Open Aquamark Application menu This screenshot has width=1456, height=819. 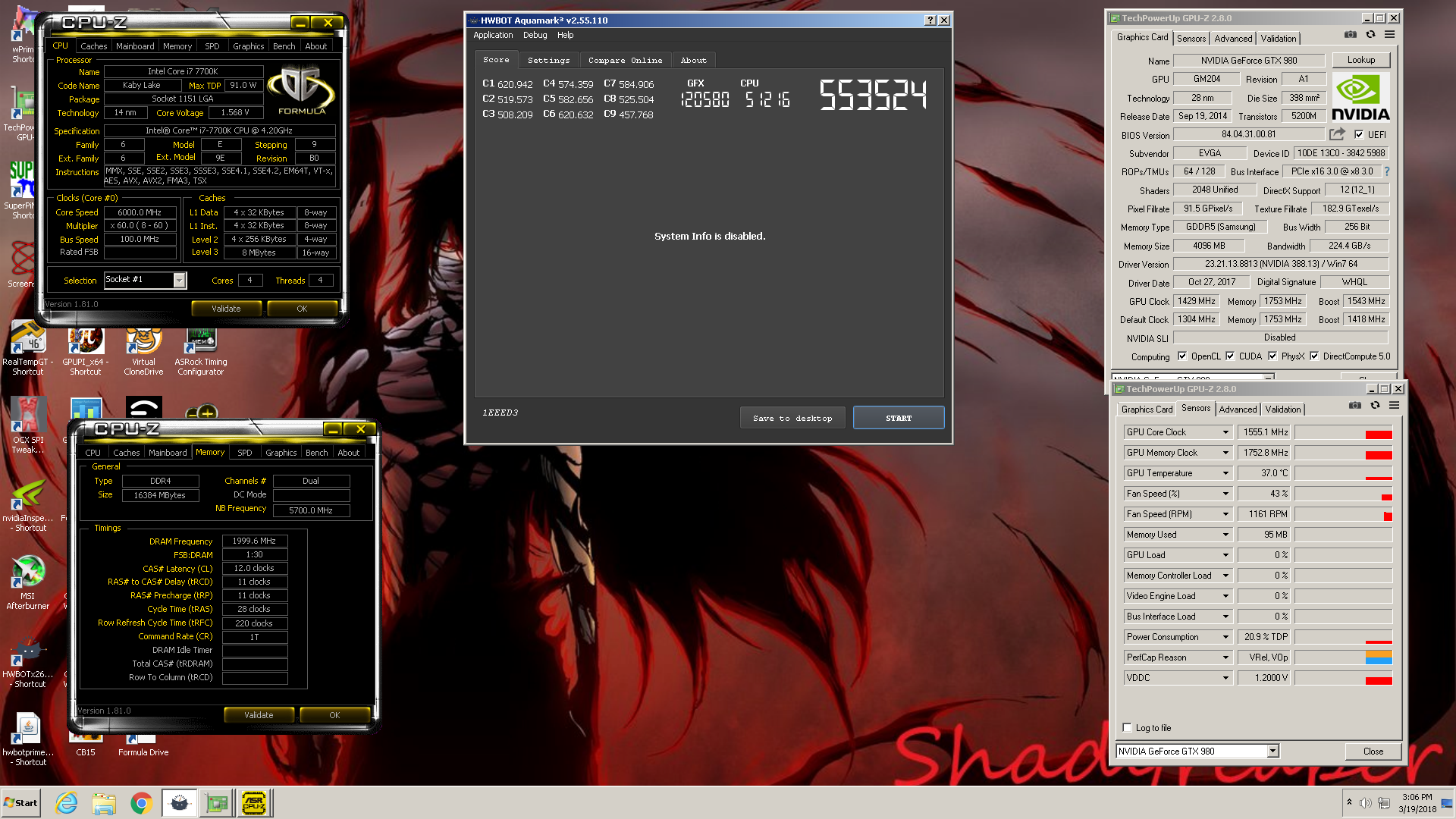493,35
